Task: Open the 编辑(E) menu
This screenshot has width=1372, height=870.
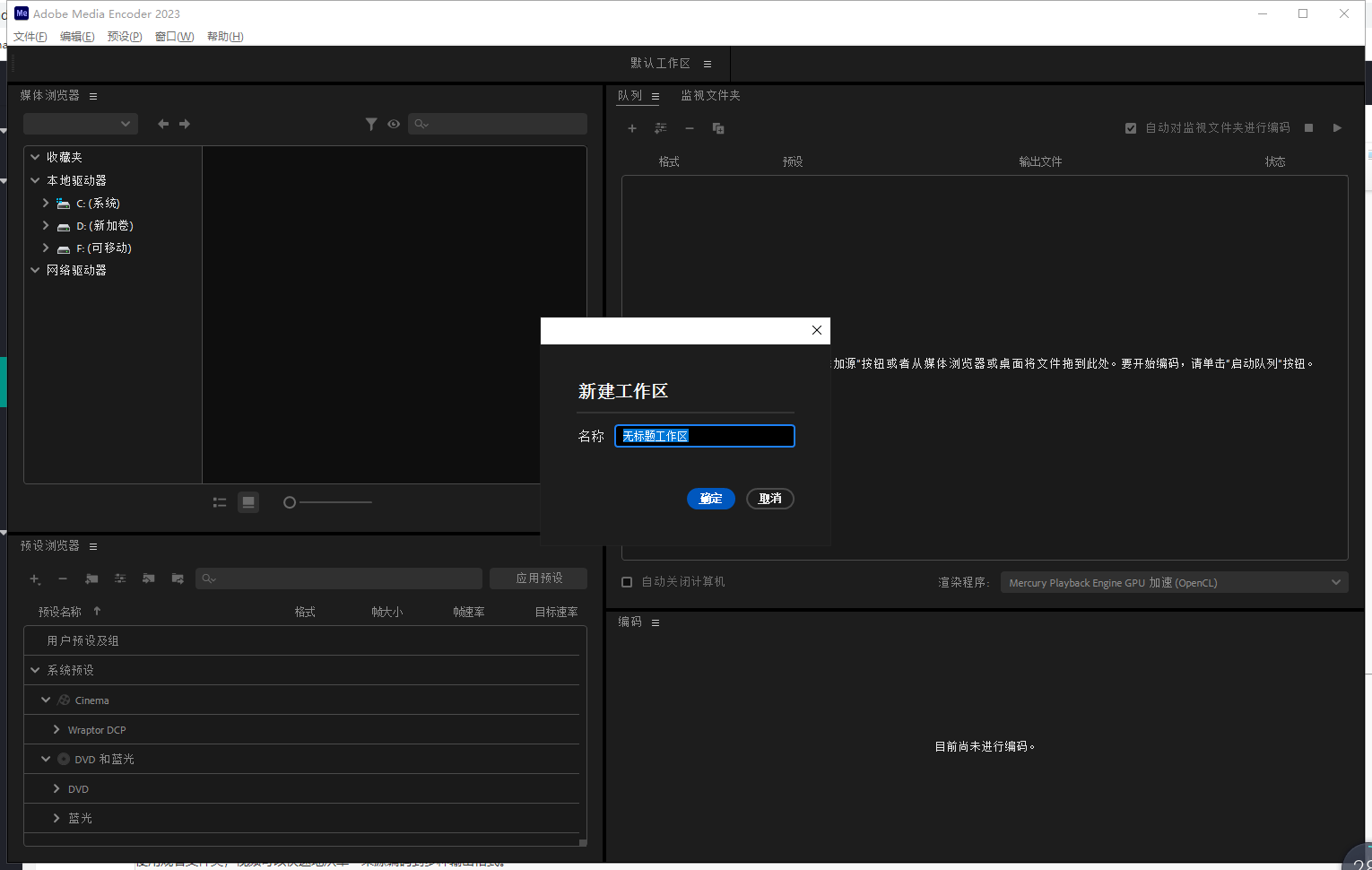Action: [x=77, y=37]
